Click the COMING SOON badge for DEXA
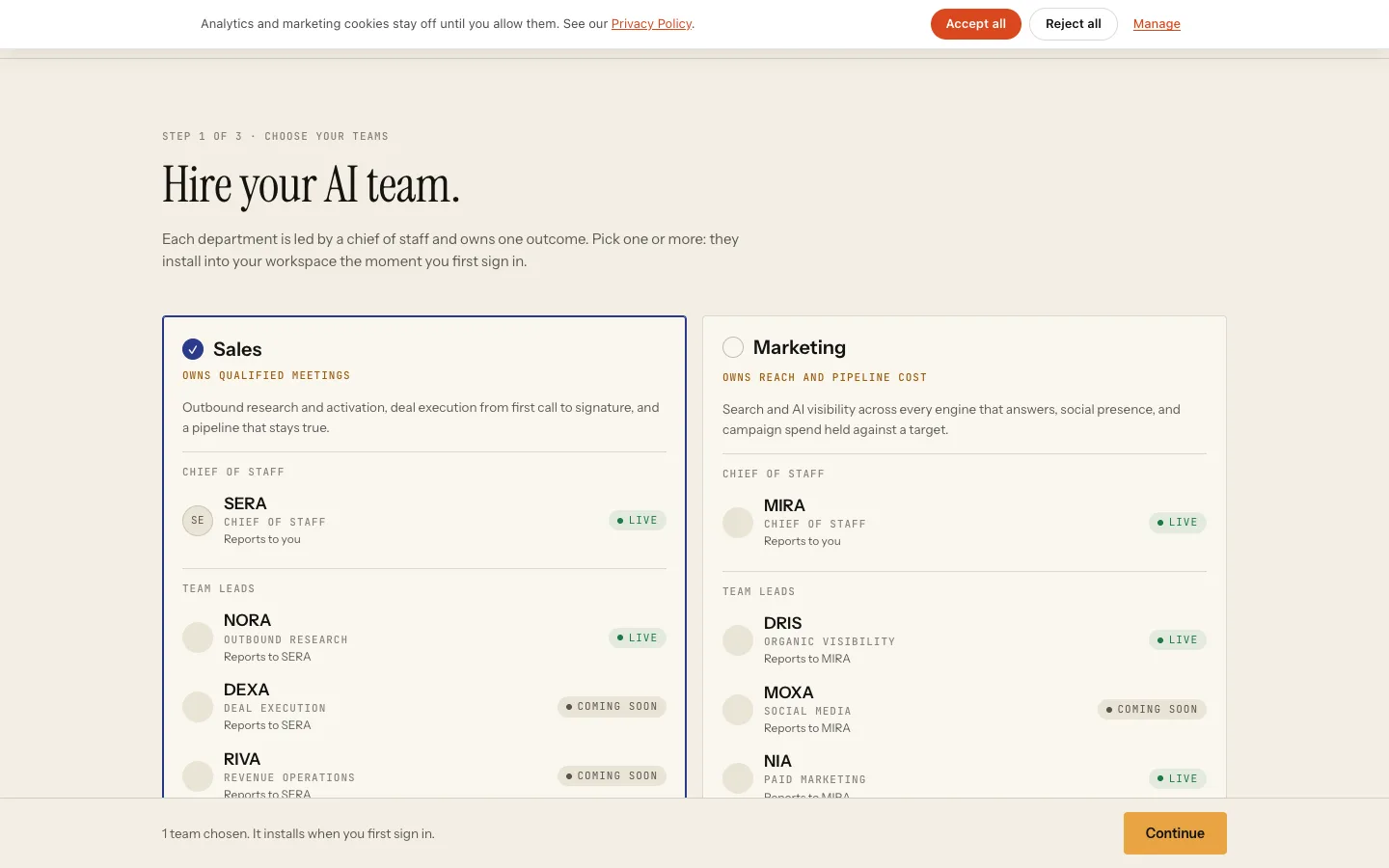This screenshot has width=1389, height=868. [612, 707]
